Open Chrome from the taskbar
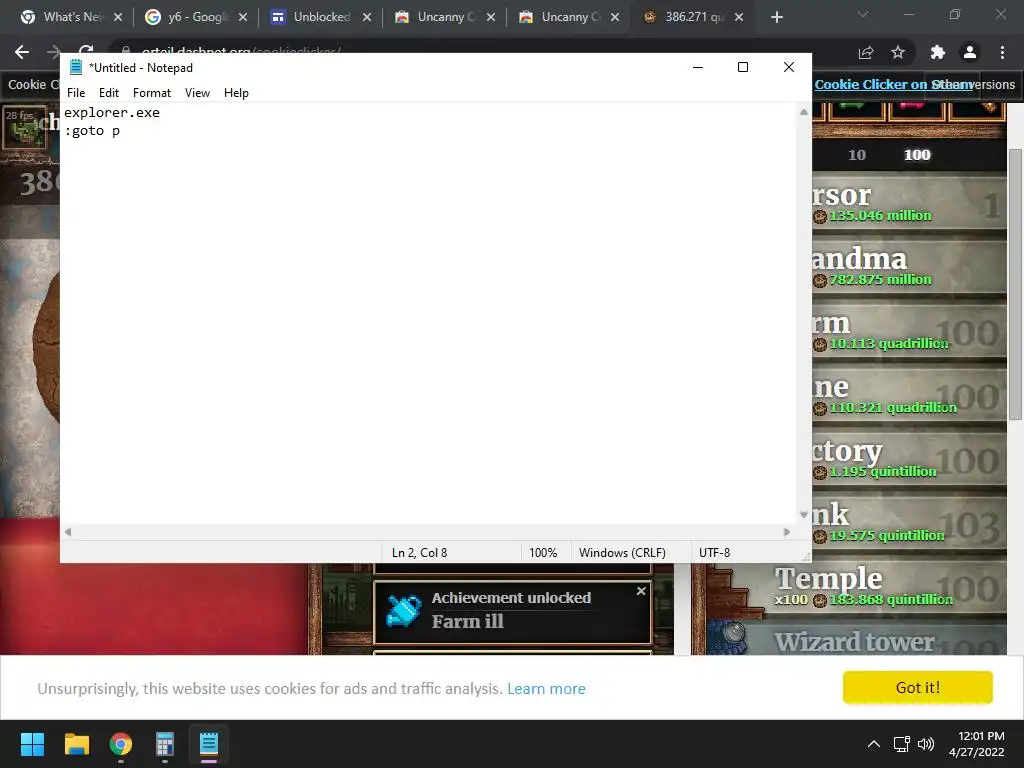 pyautogui.click(x=121, y=744)
